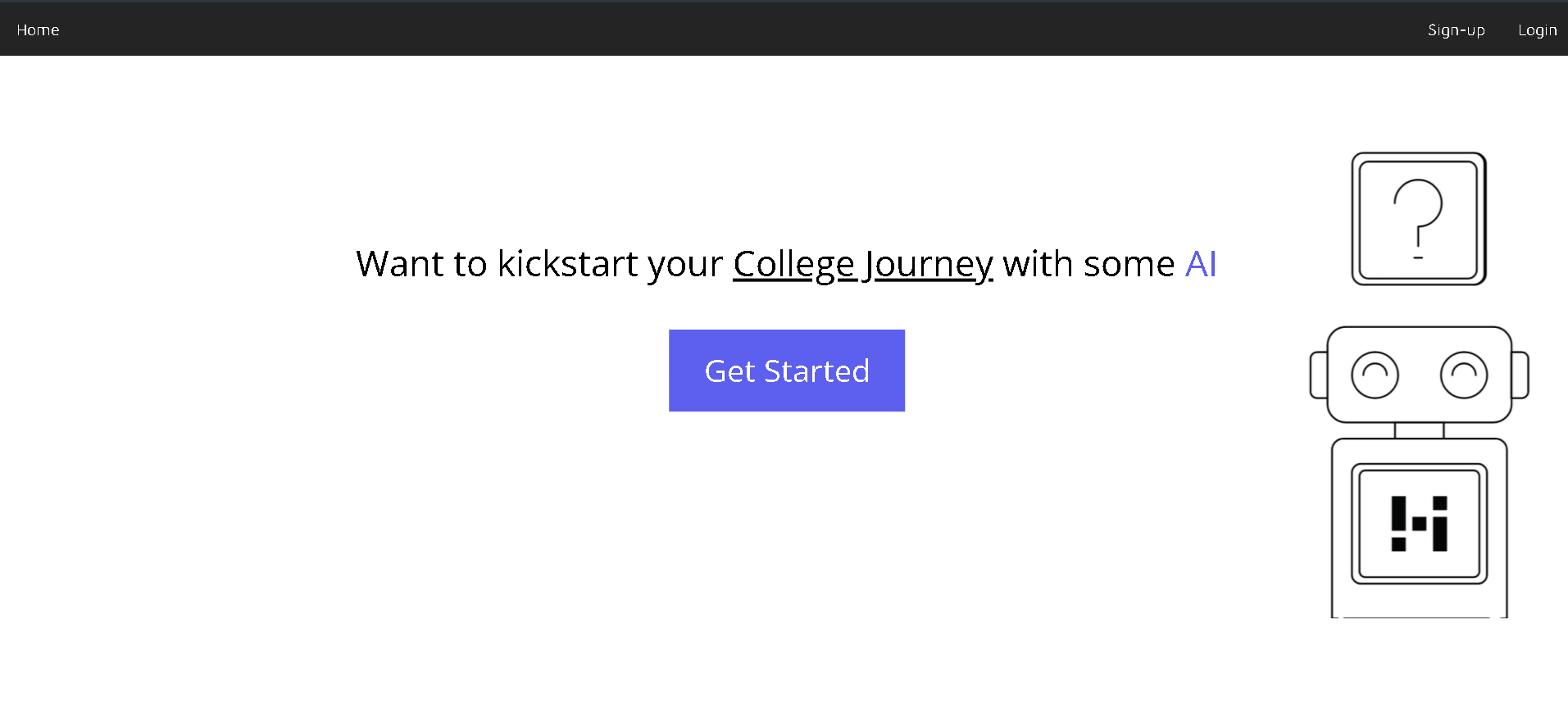Click the robot's torso below the screen

pos(1420,601)
